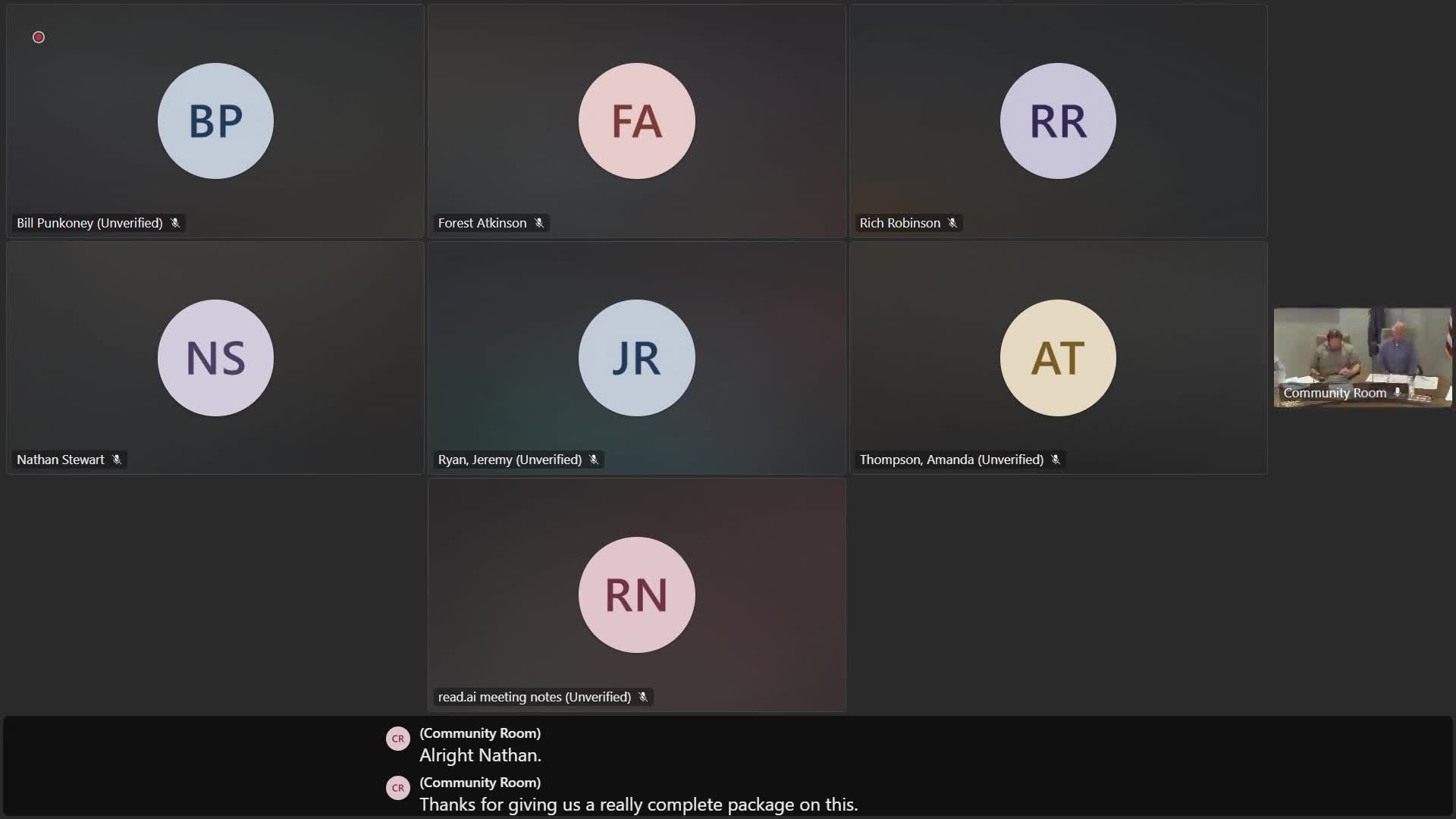Select the AT avatar circle
The image size is (1456, 819).
[x=1058, y=358]
